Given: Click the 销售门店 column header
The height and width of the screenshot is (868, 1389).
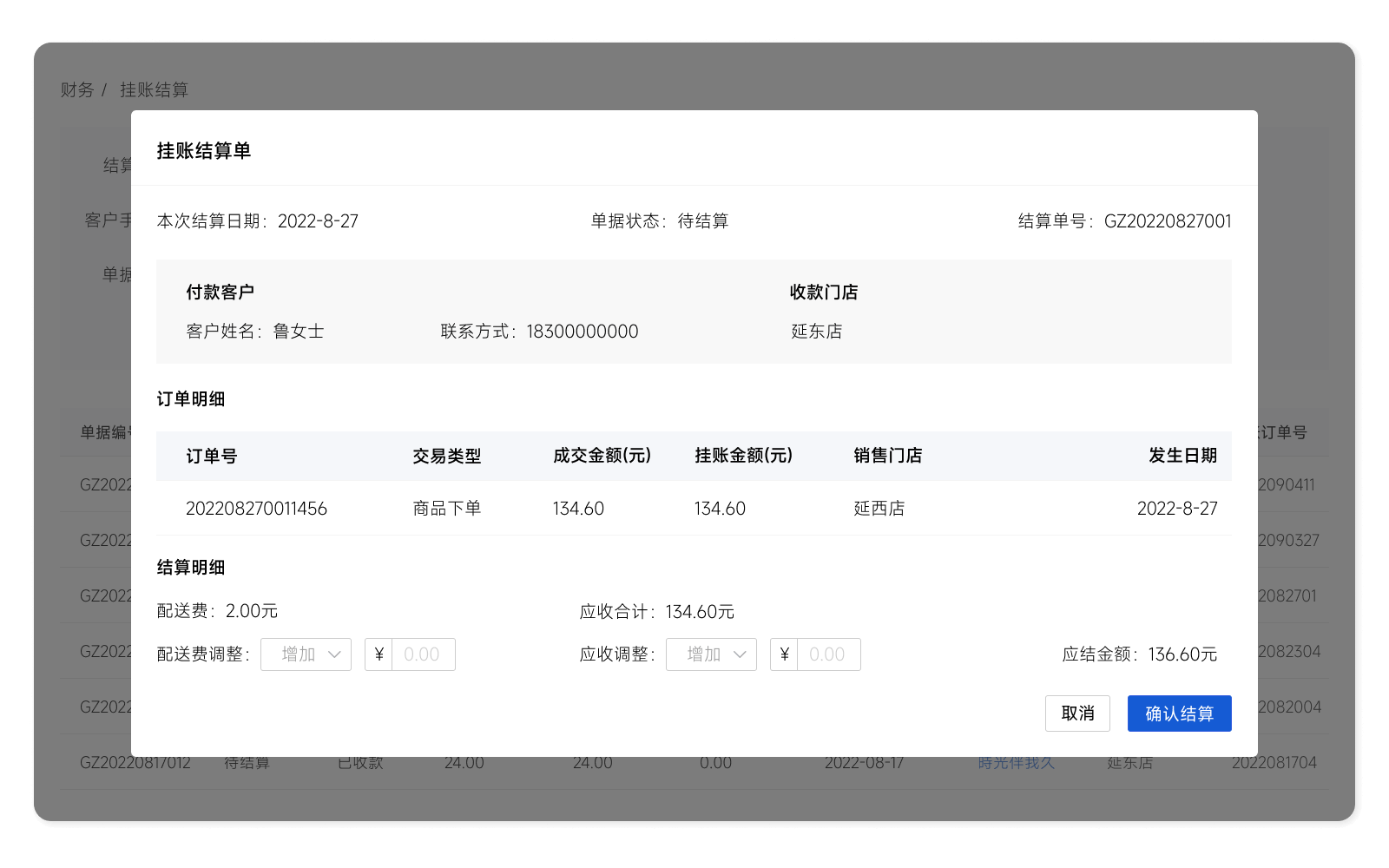Looking at the screenshot, I should tap(887, 456).
